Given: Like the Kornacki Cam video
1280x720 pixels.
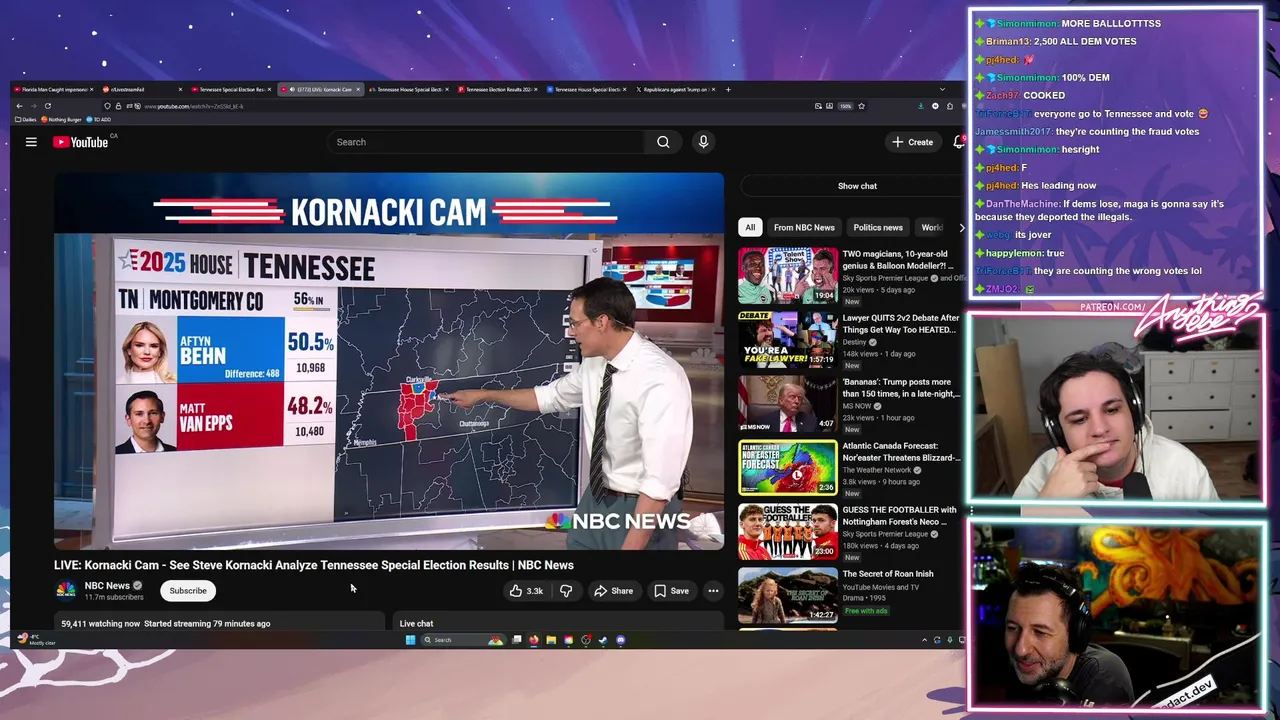Looking at the screenshot, I should (527, 591).
